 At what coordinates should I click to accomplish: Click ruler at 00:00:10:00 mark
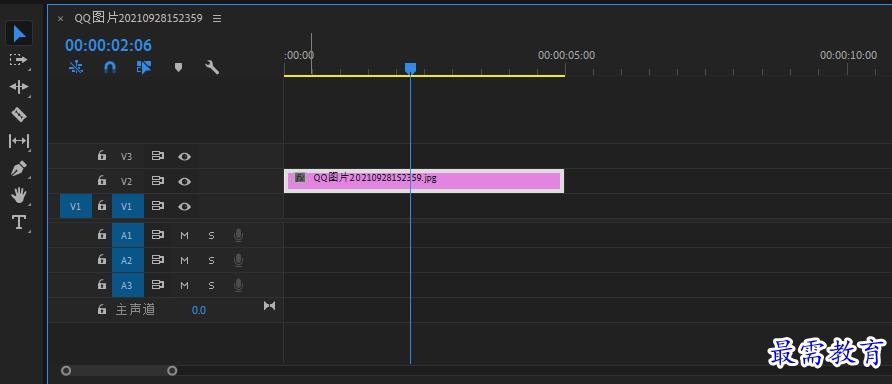pyautogui.click(x=848, y=55)
